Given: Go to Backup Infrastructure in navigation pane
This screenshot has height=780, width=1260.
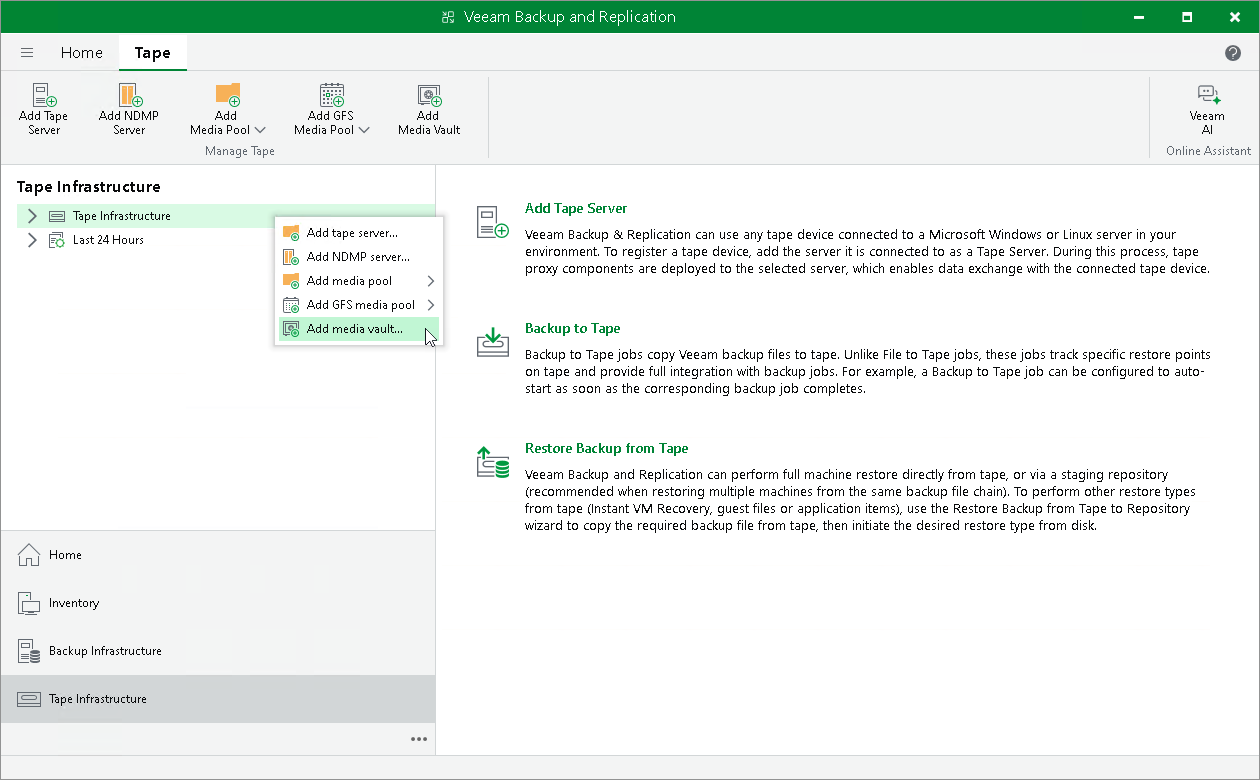Looking at the screenshot, I should 218,651.
